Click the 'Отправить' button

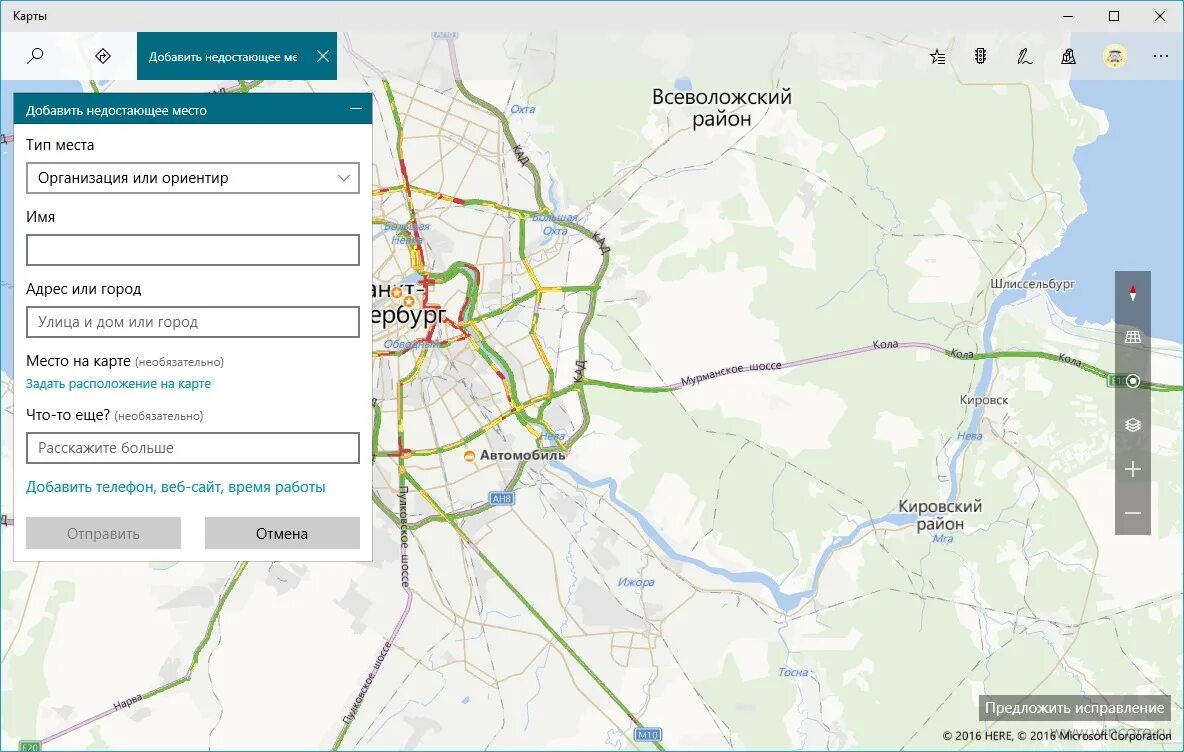coord(103,533)
